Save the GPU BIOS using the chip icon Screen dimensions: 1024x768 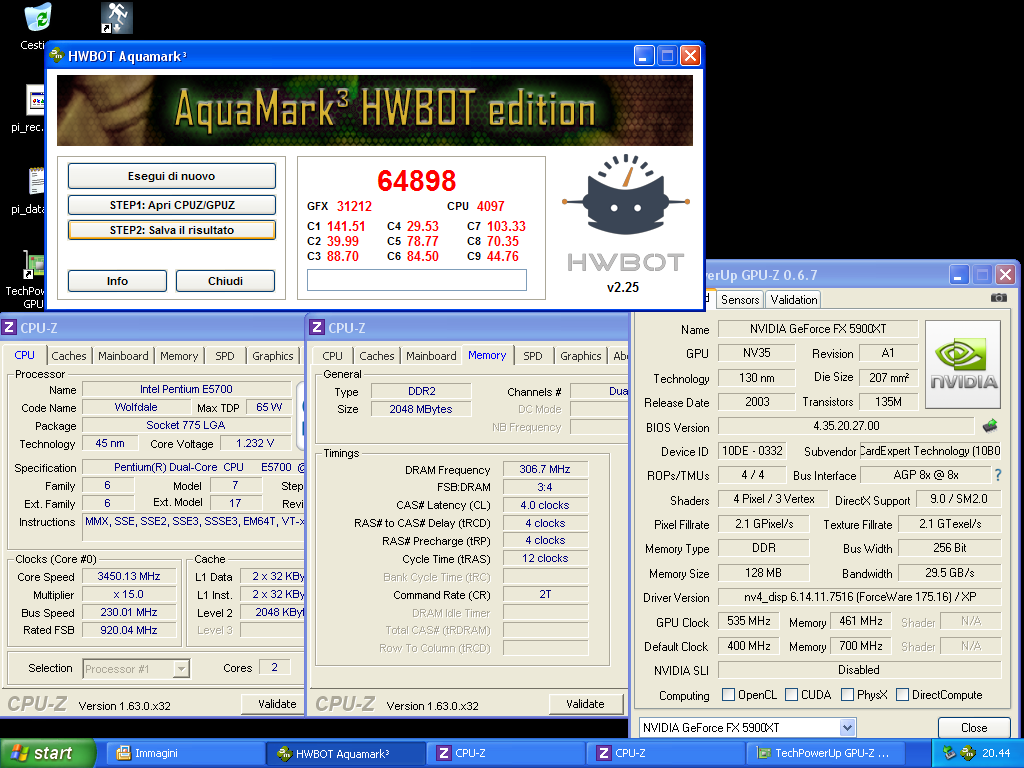tap(990, 426)
